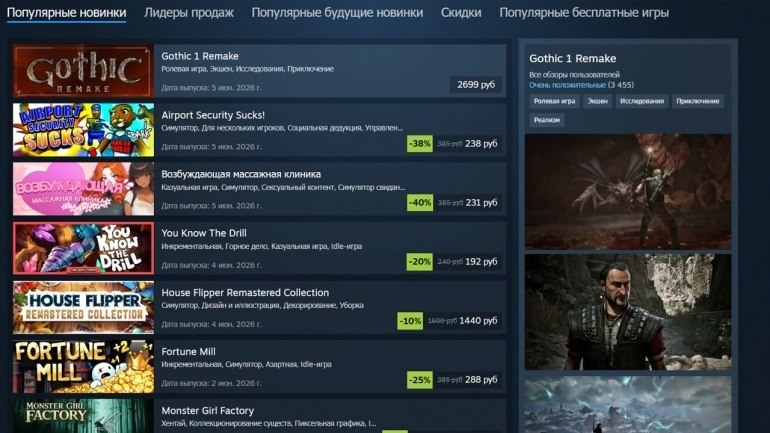Switch to Популярные новинки tab

point(66,13)
